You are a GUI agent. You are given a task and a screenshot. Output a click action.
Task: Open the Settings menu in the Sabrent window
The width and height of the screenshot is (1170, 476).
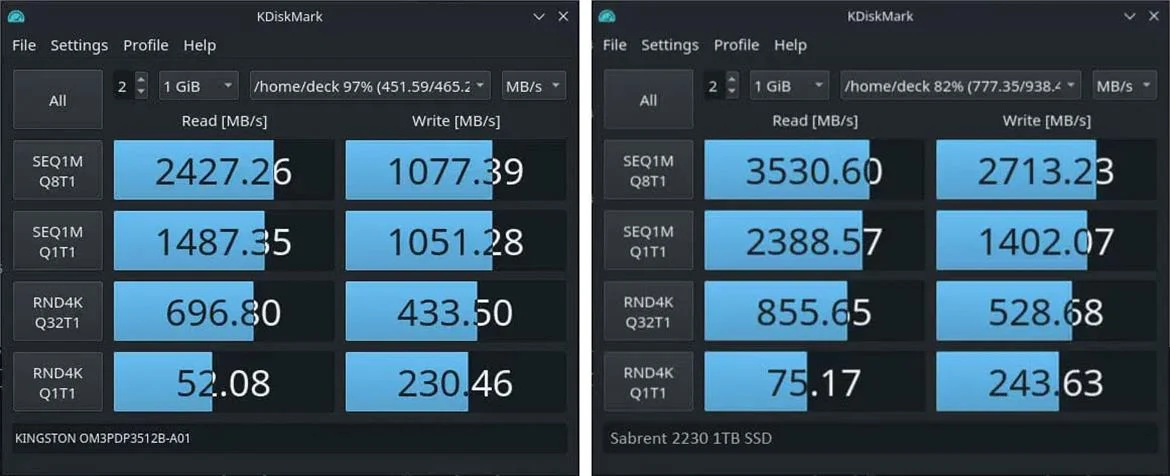click(x=669, y=45)
